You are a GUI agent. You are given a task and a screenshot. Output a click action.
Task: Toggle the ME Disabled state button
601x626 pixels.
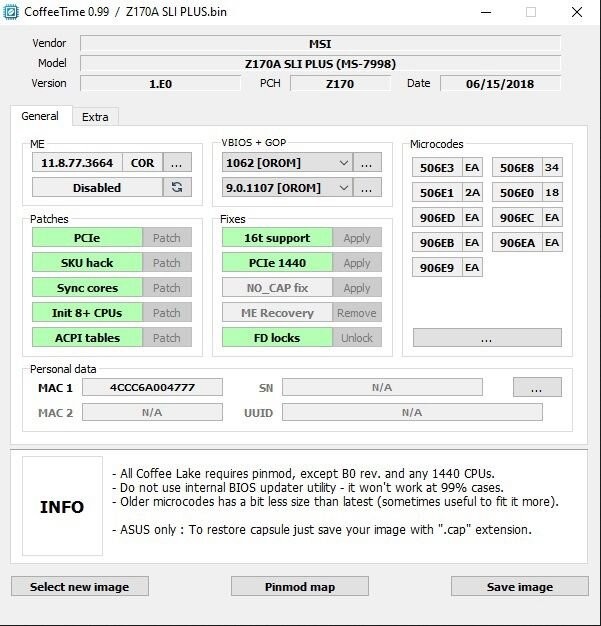click(x=97, y=187)
